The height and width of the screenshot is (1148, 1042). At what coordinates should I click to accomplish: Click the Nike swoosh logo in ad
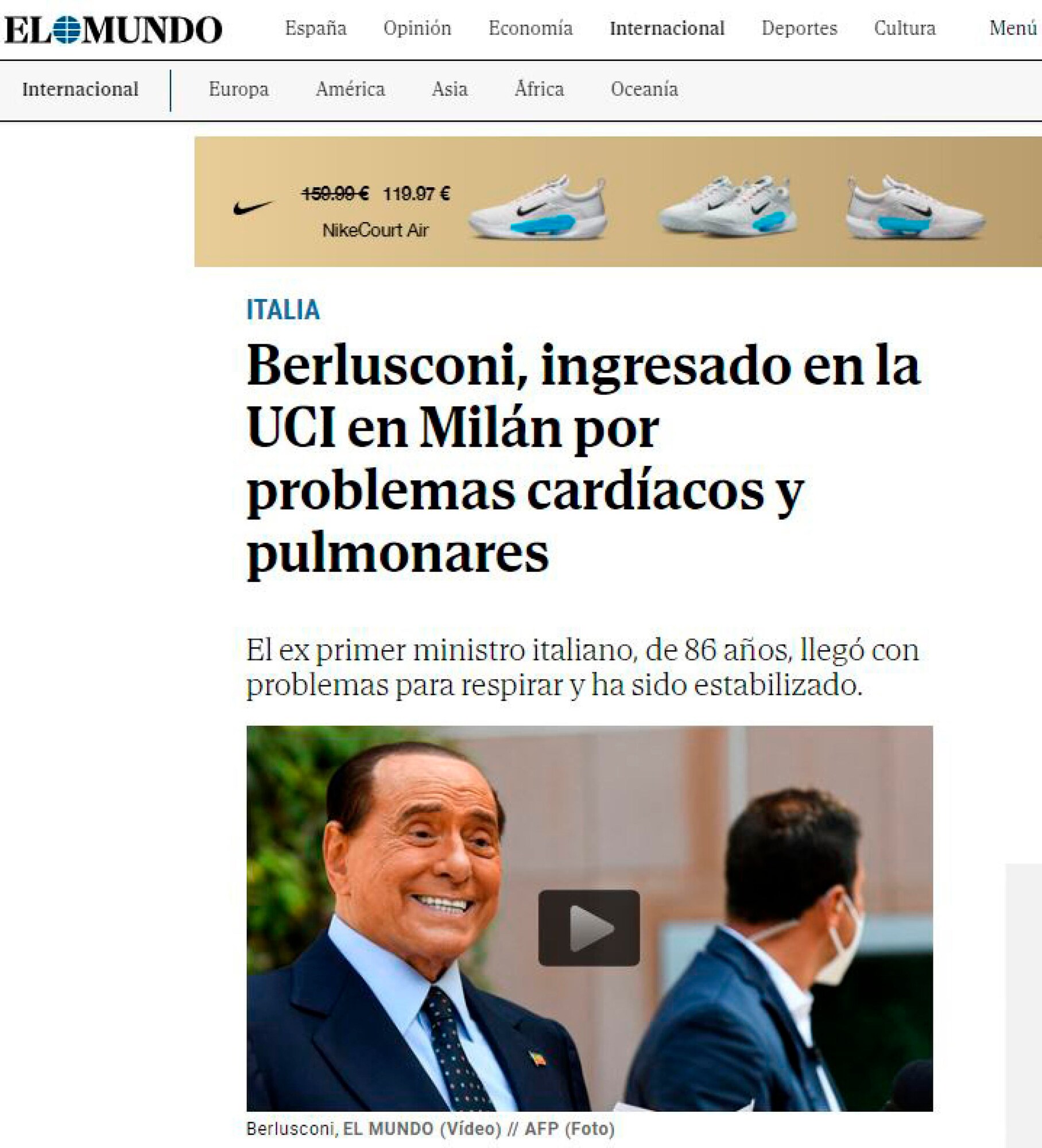point(253,207)
